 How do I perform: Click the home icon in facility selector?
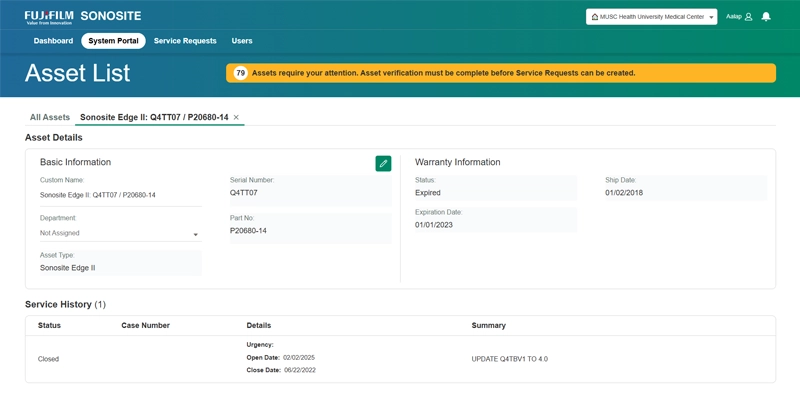(594, 17)
